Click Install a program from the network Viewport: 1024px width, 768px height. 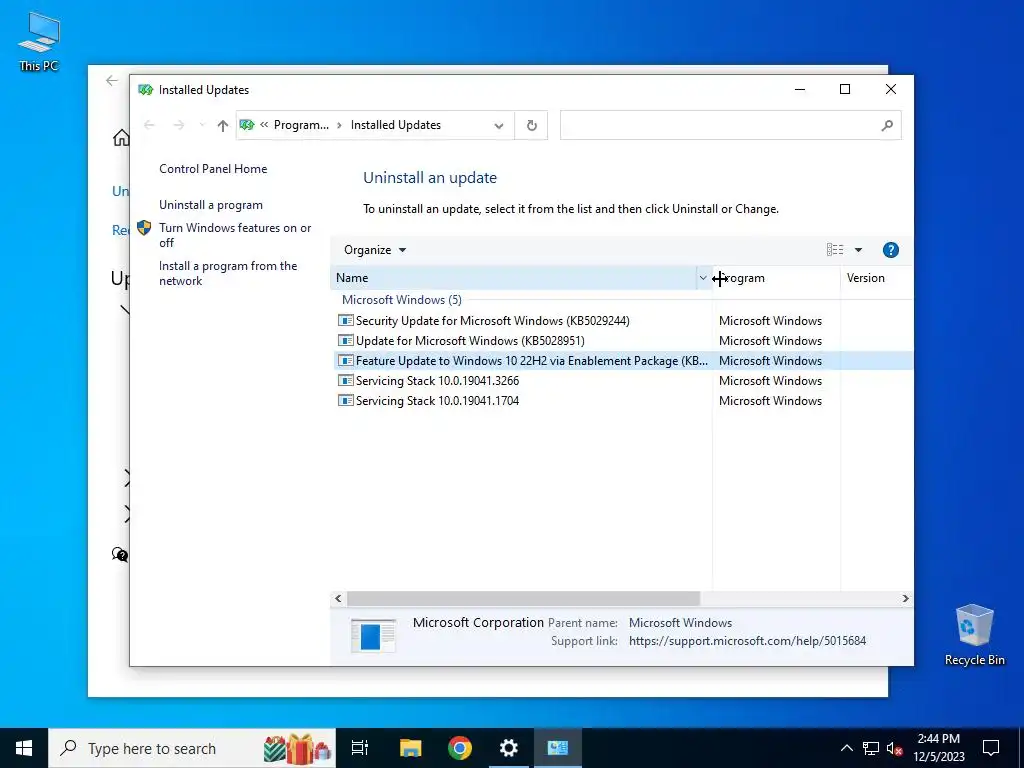(228, 274)
